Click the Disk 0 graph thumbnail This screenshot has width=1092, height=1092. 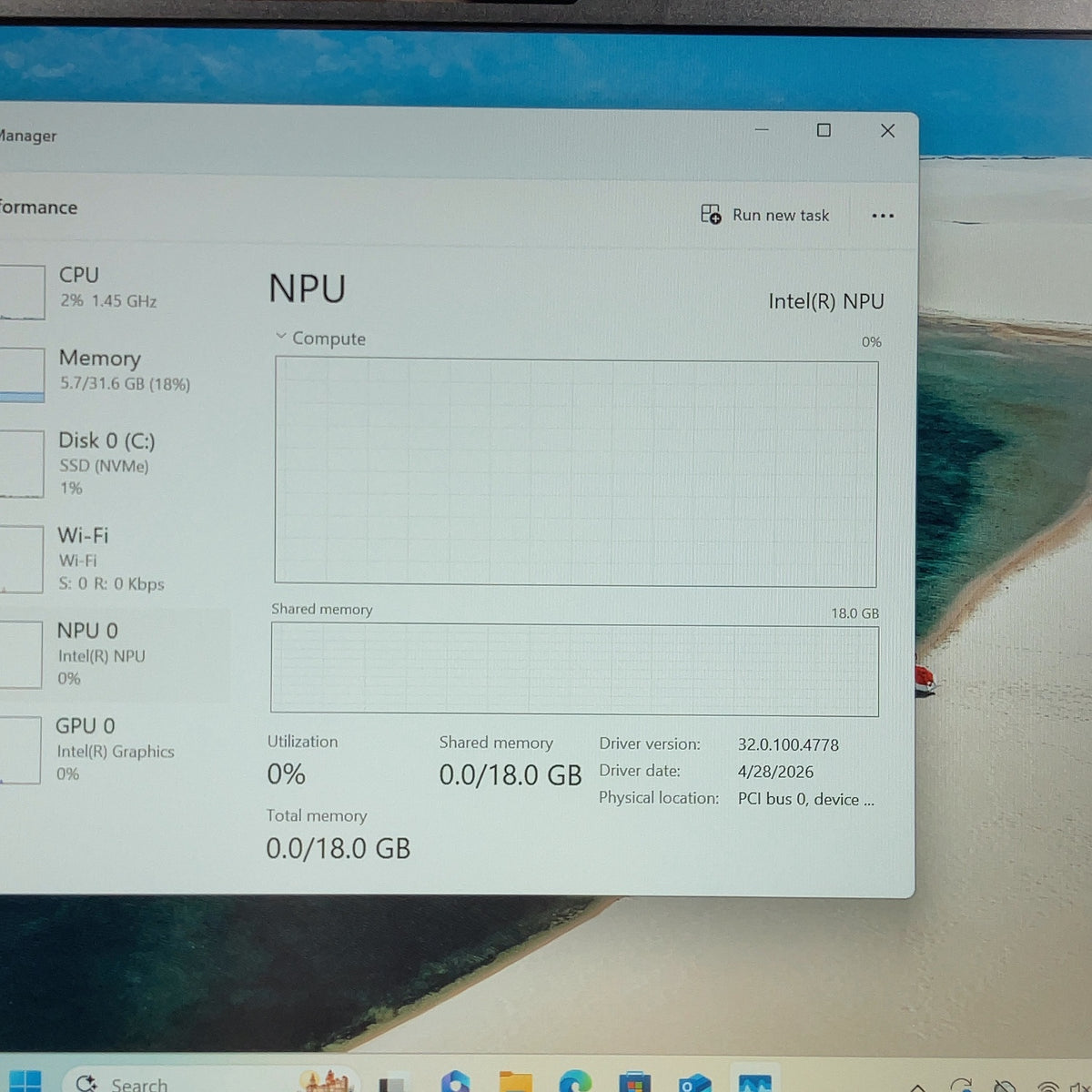click(x=22, y=464)
